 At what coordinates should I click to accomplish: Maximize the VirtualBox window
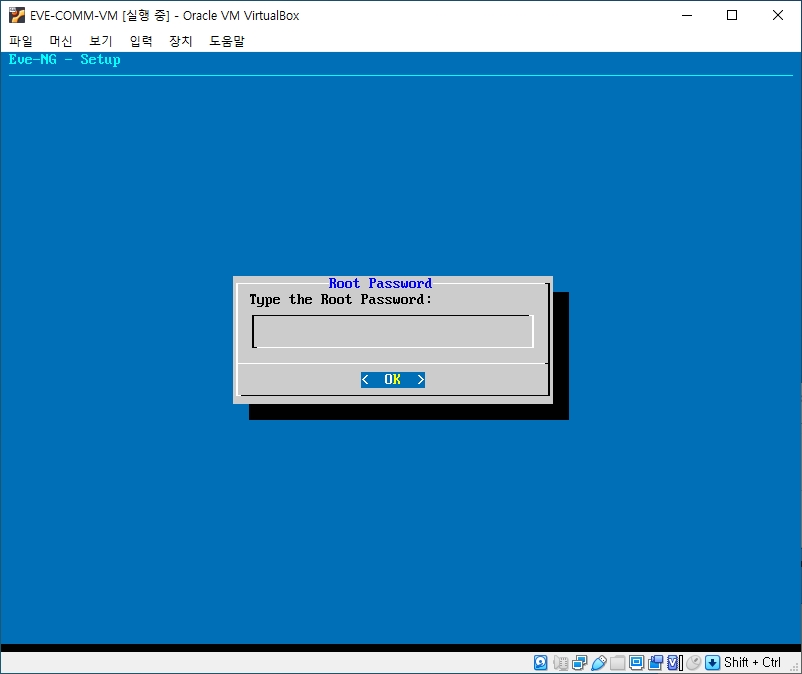732,15
